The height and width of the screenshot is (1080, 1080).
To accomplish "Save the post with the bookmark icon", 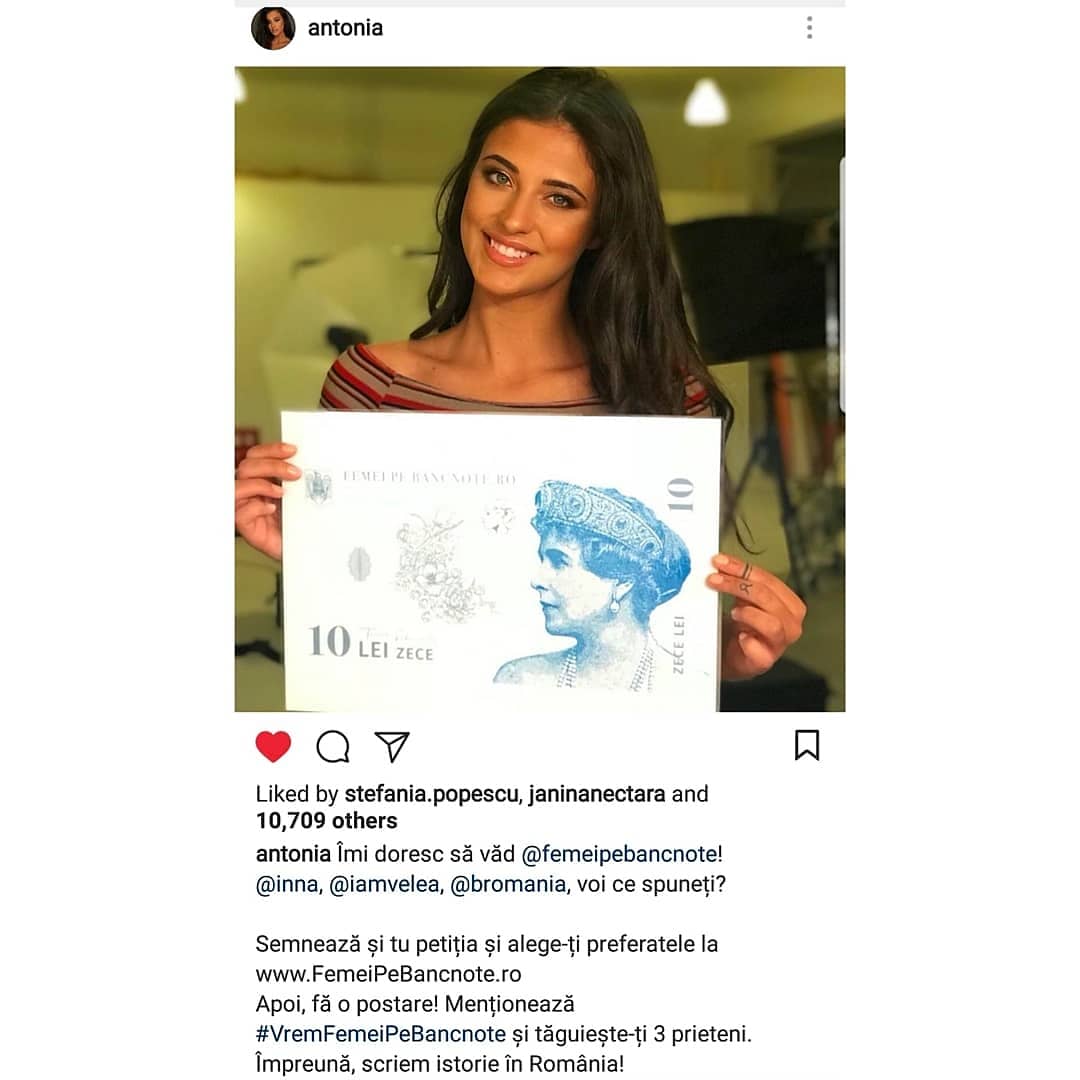I will click(807, 745).
